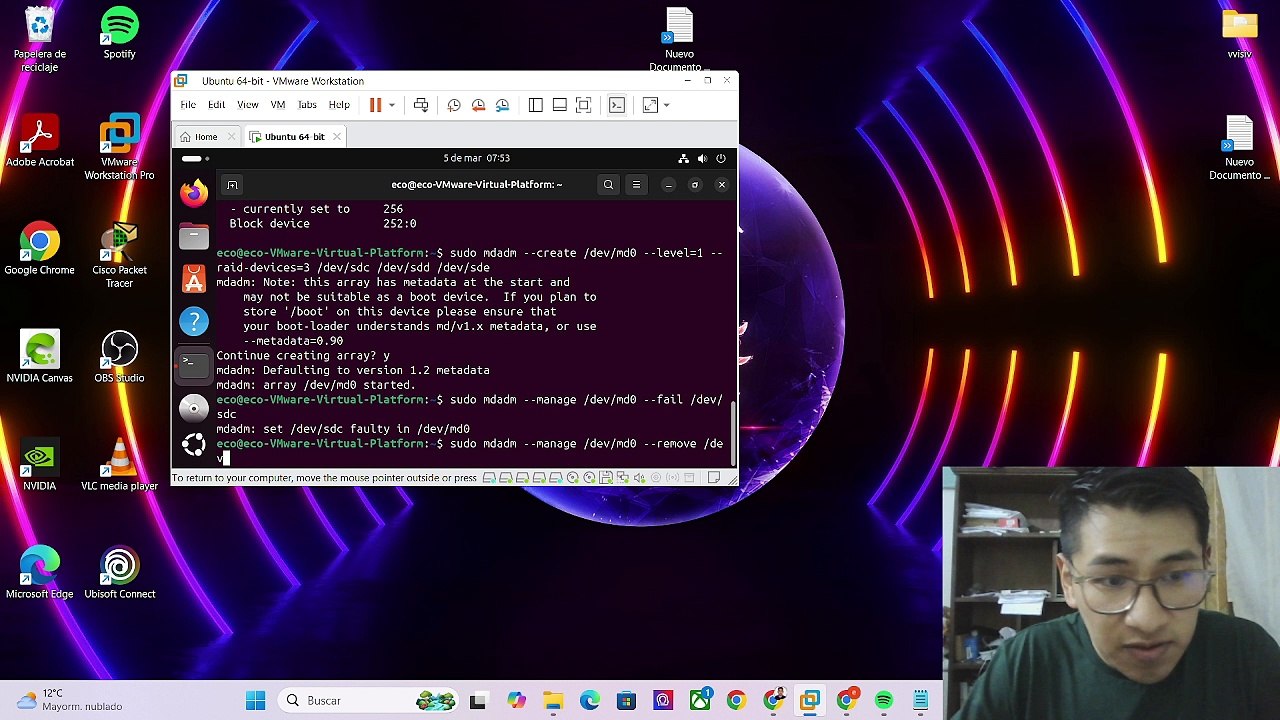
Task: Open the snapshot manager icon
Action: pyautogui.click(x=502, y=105)
